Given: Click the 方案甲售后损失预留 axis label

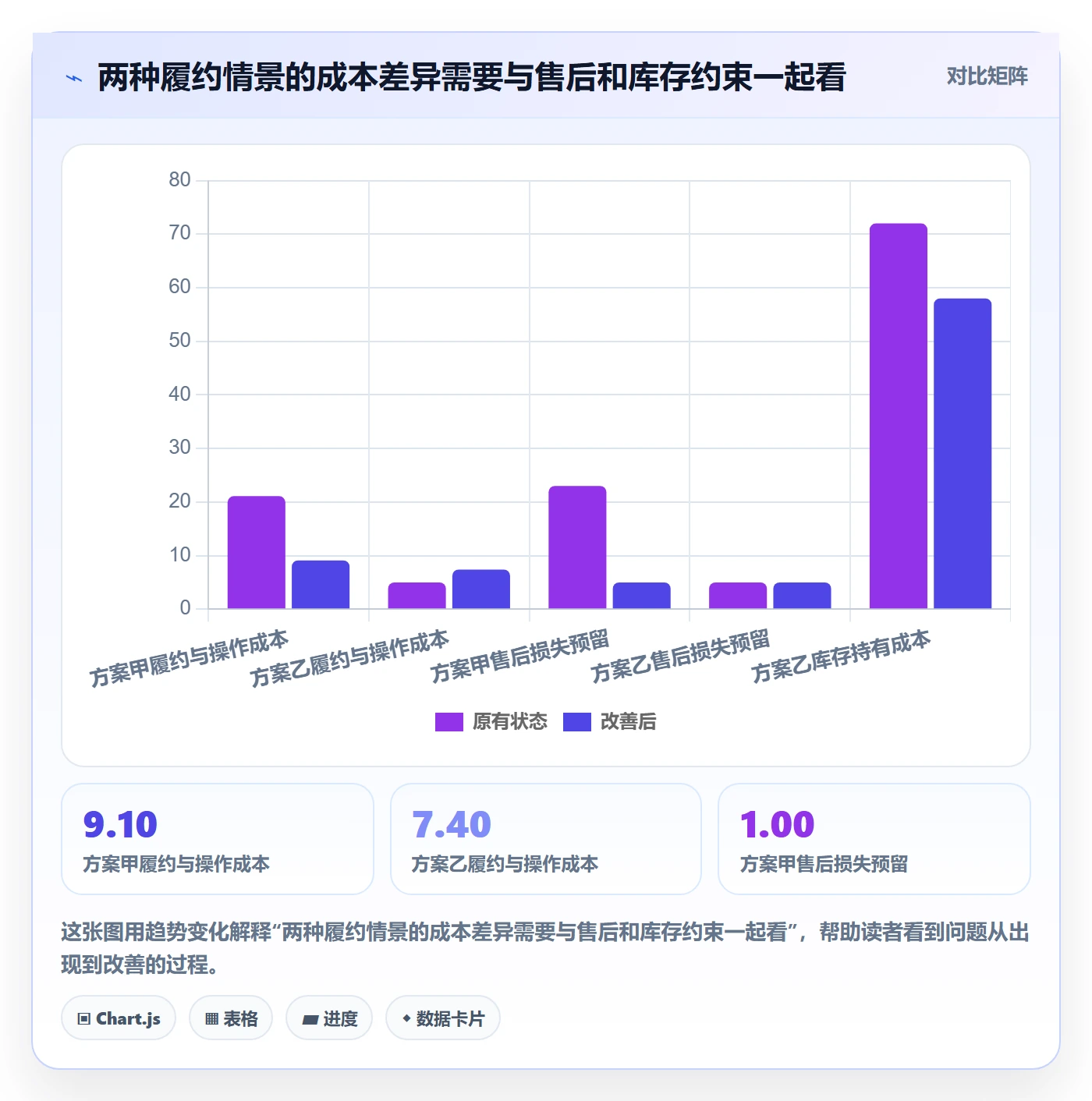Looking at the screenshot, I should (x=519, y=657).
